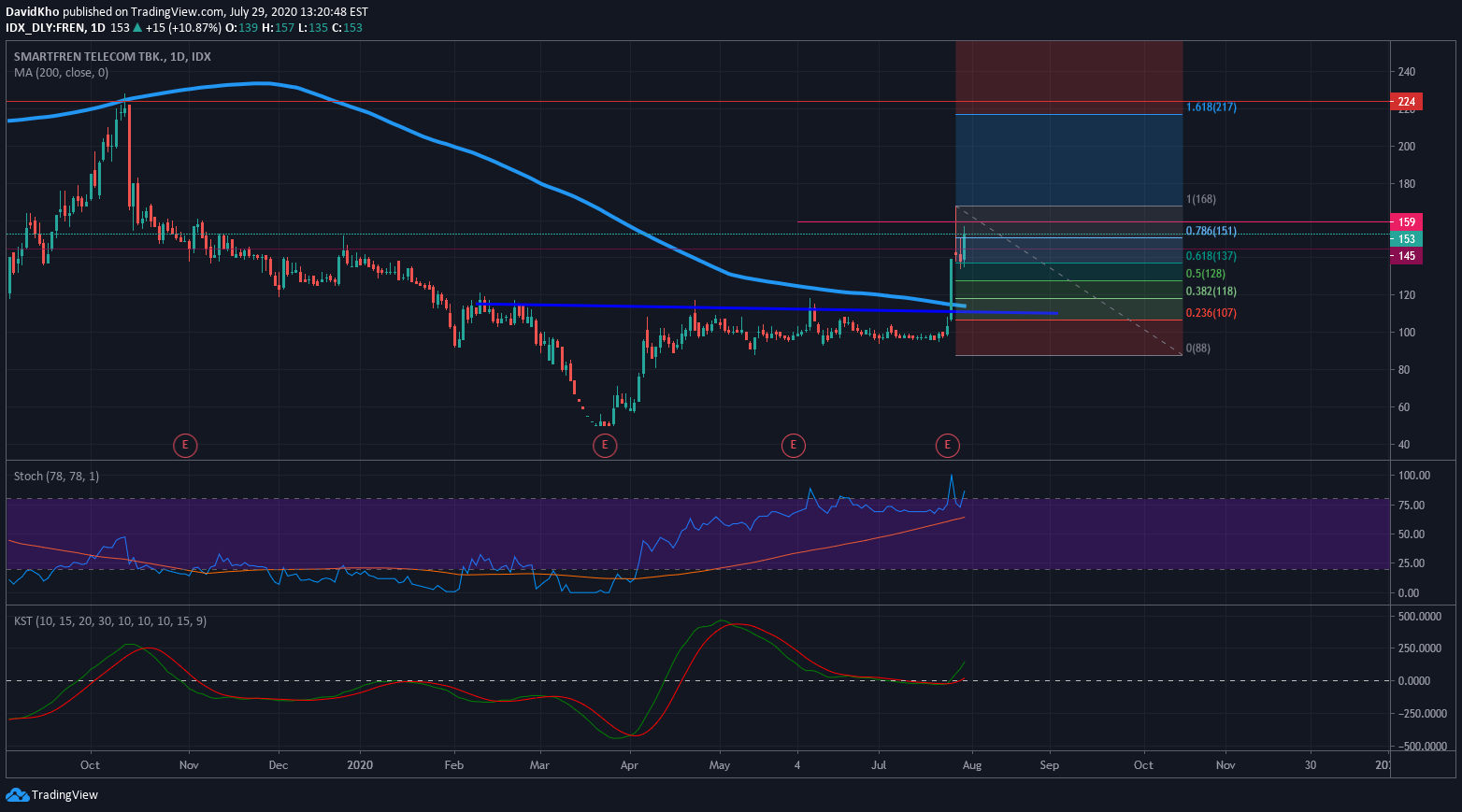Click the 2020 label on time axis
This screenshot has width=1462, height=812.
[360, 765]
